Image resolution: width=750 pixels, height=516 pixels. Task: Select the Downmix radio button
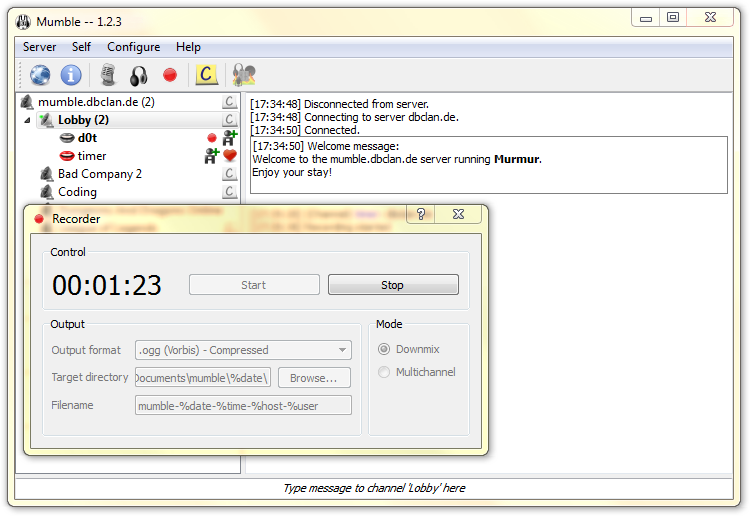coord(384,350)
